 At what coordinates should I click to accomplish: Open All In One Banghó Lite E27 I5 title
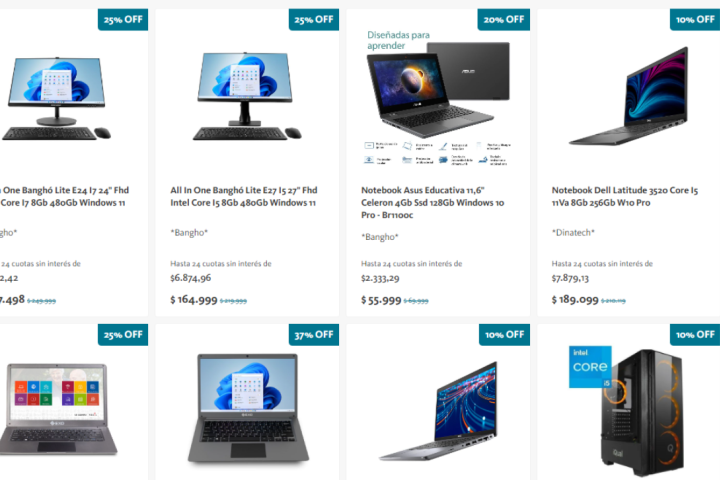coord(244,196)
